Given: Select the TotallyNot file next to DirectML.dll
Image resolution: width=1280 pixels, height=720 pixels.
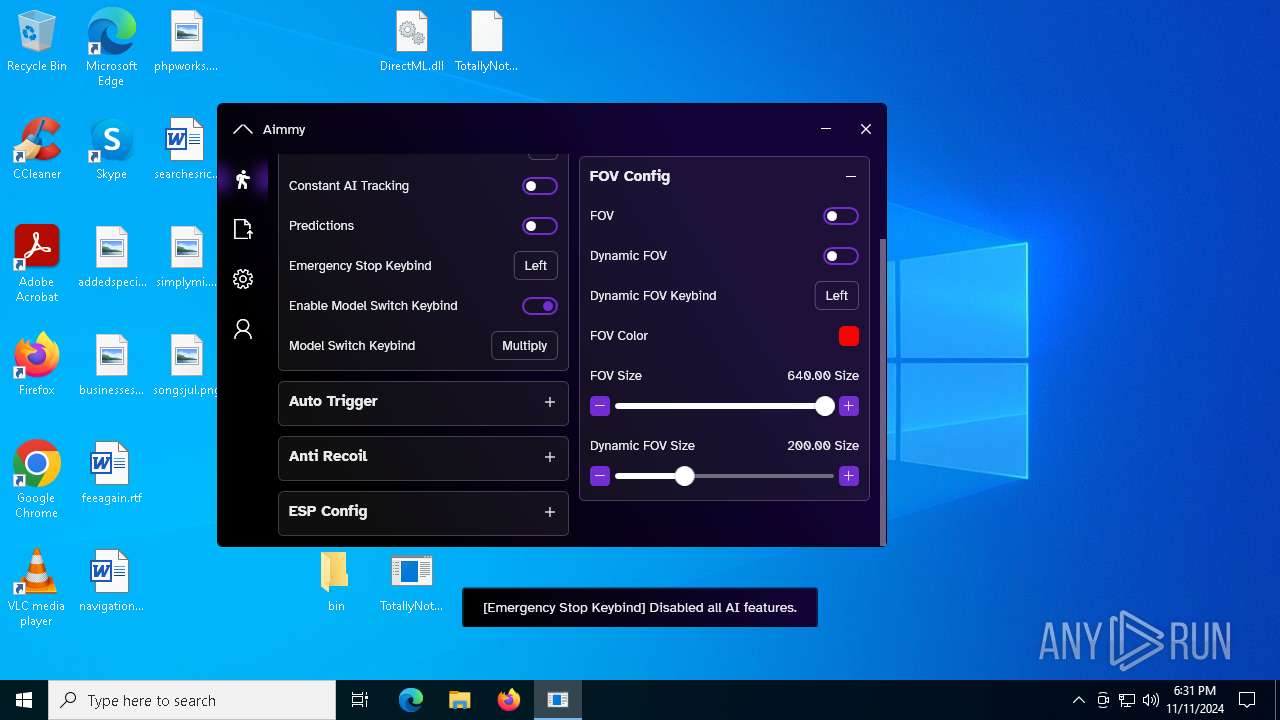Looking at the screenshot, I should (486, 42).
